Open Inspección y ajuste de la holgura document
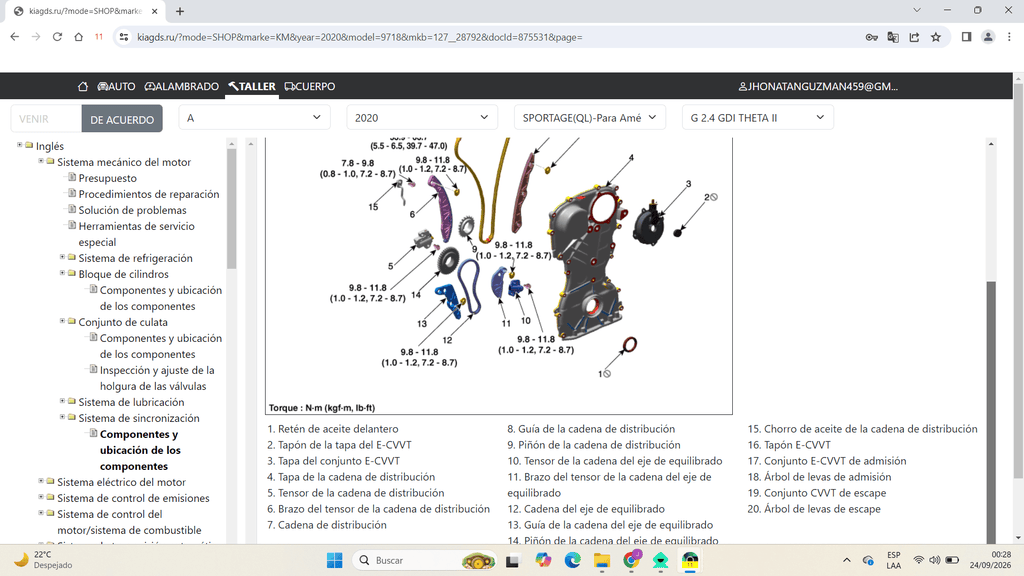Image resolution: width=1024 pixels, height=576 pixels. coord(157,378)
